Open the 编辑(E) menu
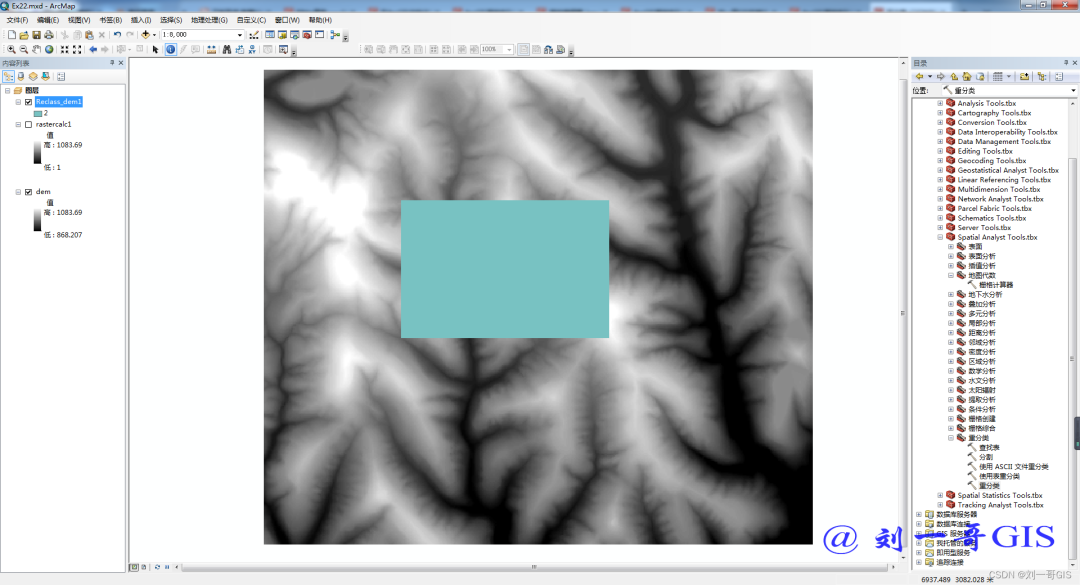 pos(48,20)
